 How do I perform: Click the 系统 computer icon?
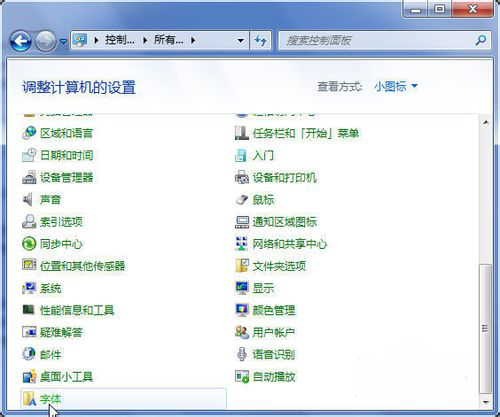pyautogui.click(x=29, y=288)
